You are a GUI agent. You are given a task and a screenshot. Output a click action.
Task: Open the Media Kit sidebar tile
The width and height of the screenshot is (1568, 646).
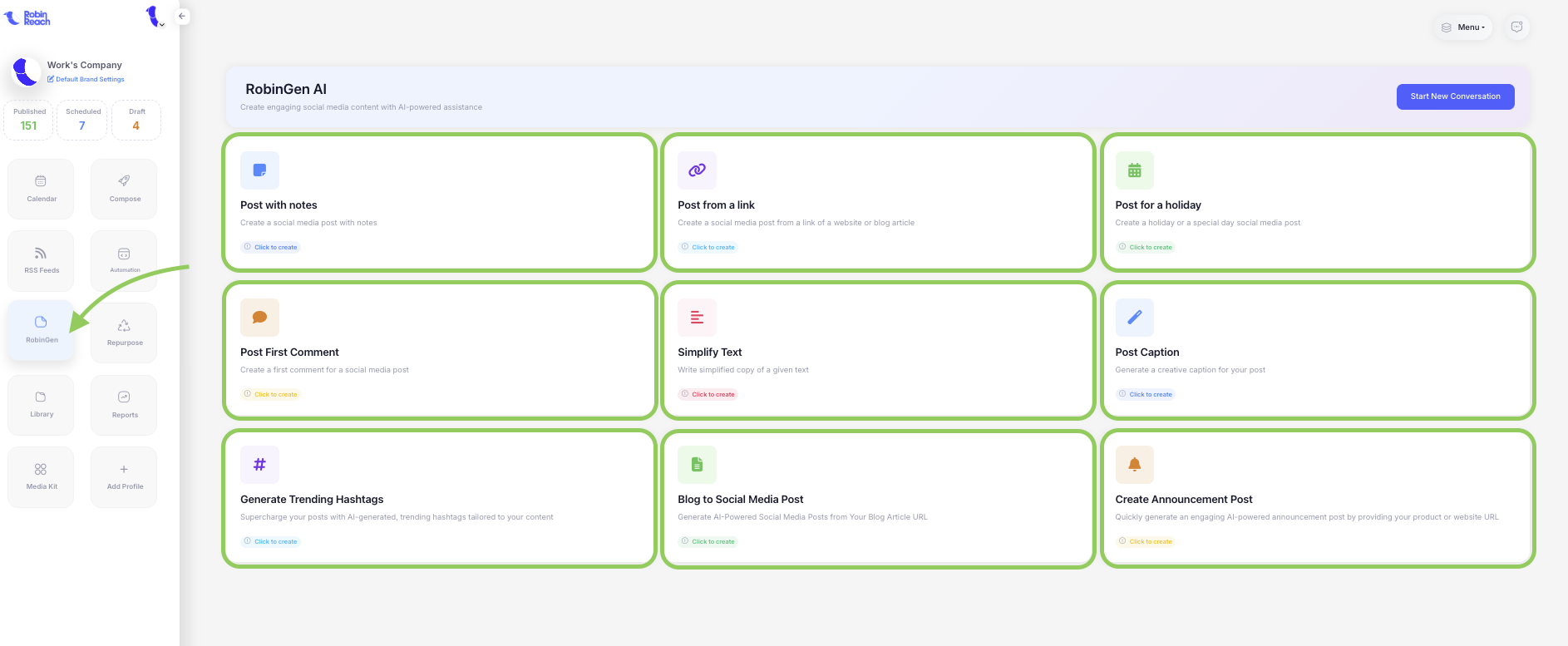[x=41, y=476]
